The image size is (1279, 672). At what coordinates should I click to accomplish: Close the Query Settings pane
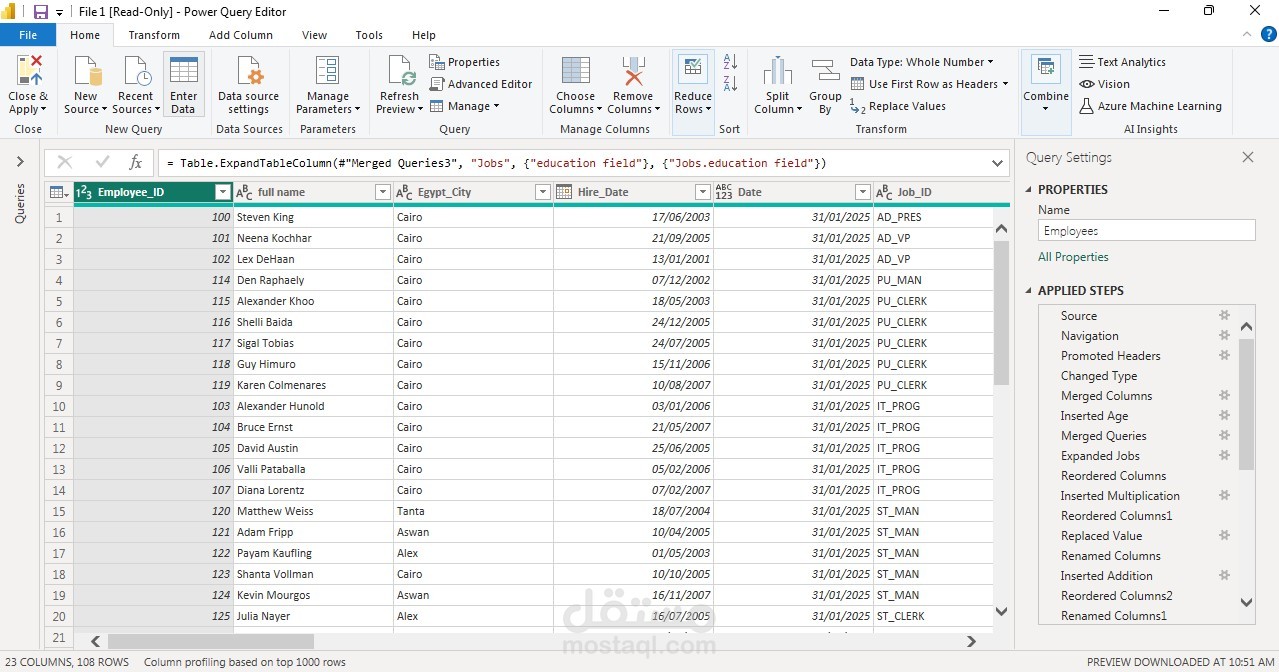[1247, 157]
